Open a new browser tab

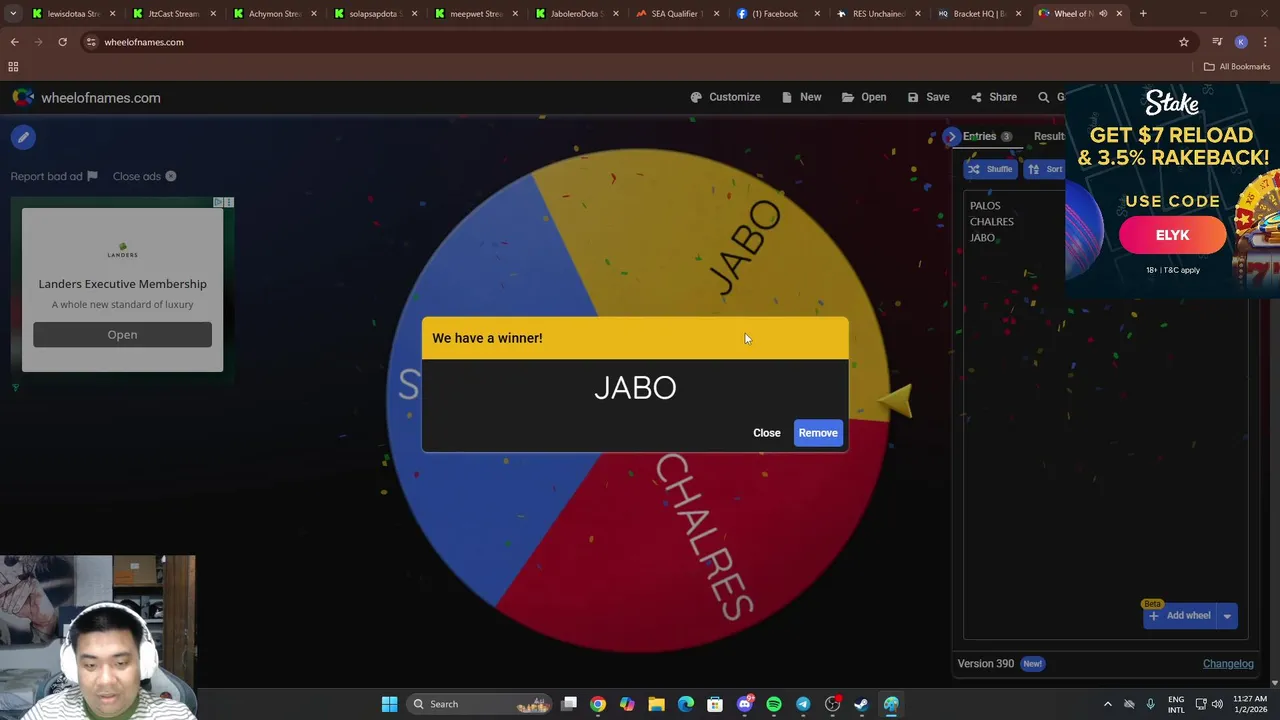pos(1143,14)
